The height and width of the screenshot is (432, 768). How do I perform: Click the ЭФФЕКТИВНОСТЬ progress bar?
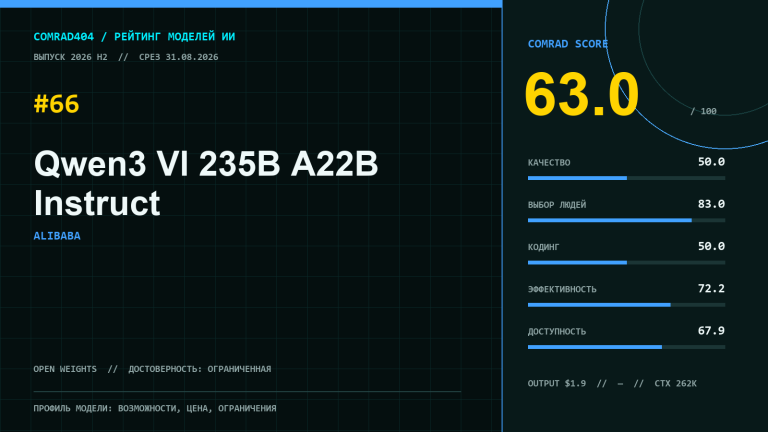tap(626, 305)
